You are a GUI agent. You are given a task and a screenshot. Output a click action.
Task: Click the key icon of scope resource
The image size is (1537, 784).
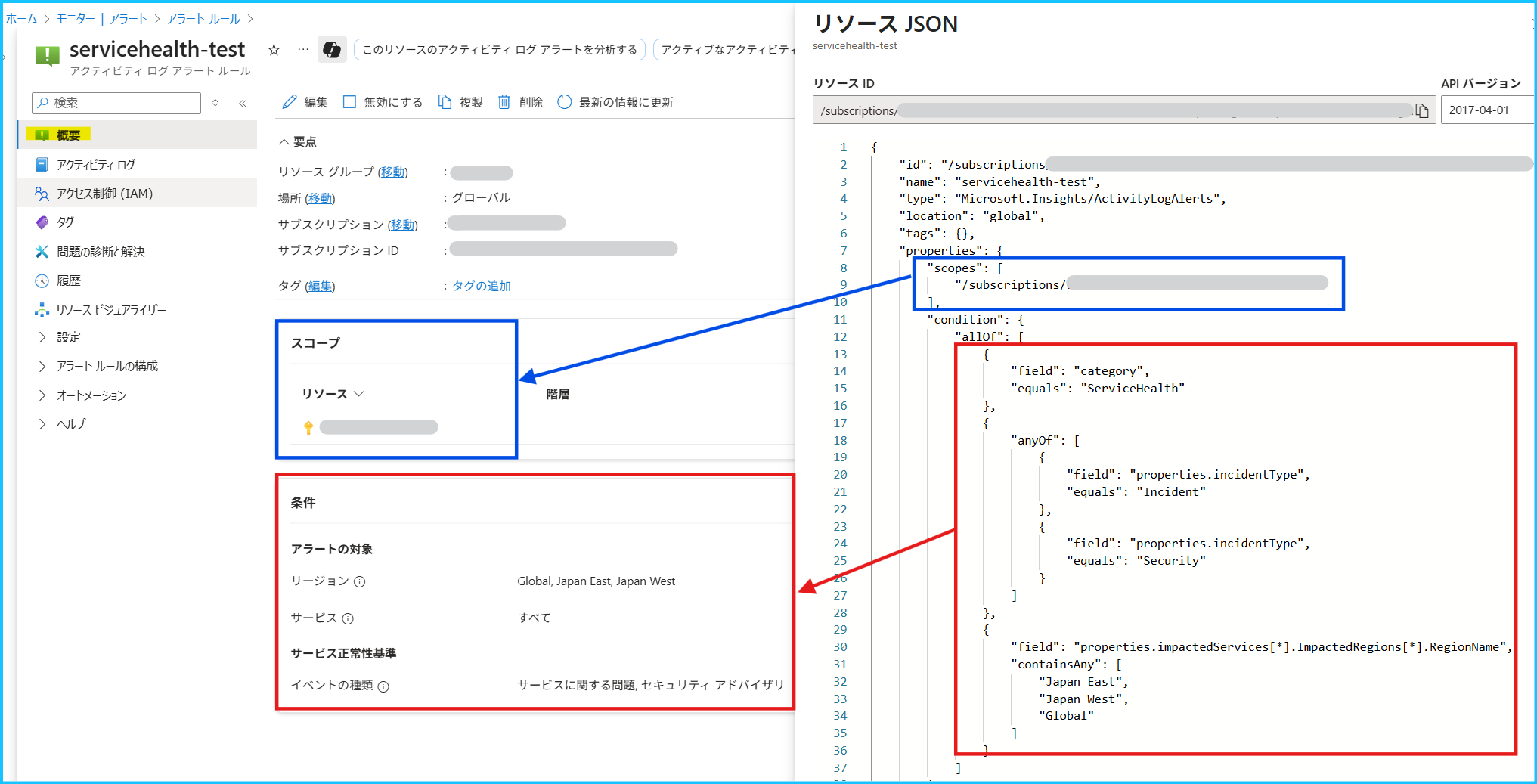[308, 428]
